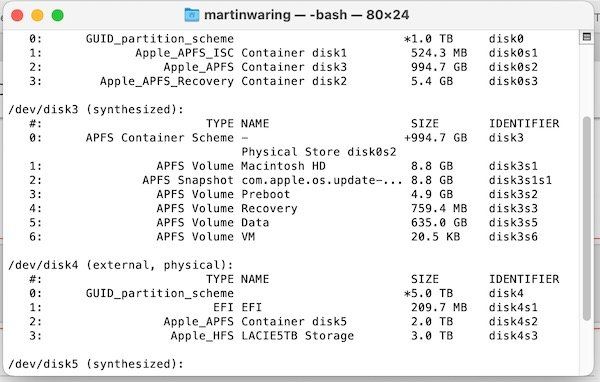
Task: Click the home folder icon in title bar
Action: click(192, 15)
